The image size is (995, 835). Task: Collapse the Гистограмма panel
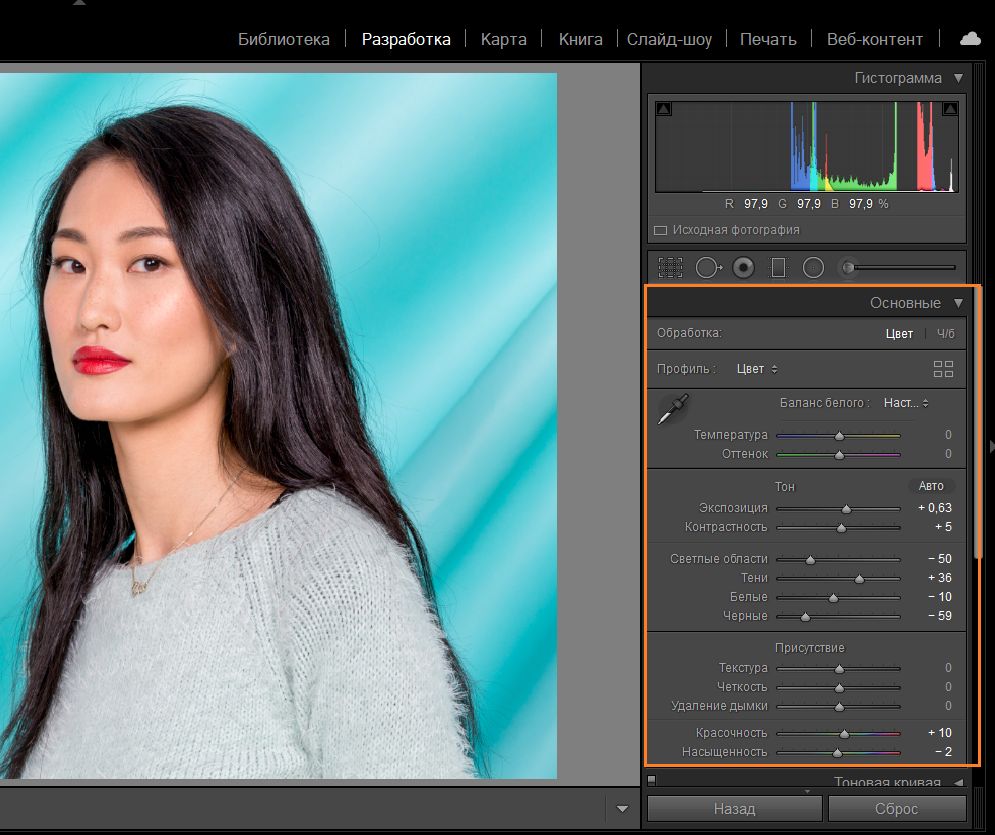click(957, 77)
